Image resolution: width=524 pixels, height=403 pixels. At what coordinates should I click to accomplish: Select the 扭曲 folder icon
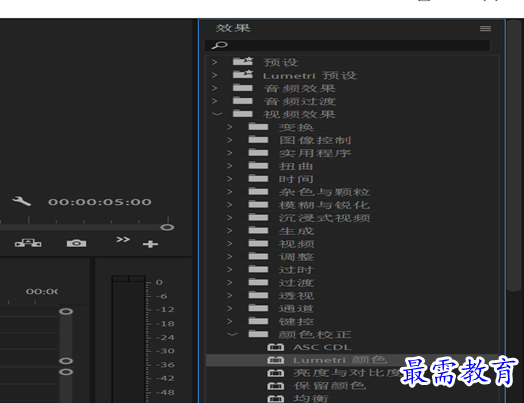[258, 165]
